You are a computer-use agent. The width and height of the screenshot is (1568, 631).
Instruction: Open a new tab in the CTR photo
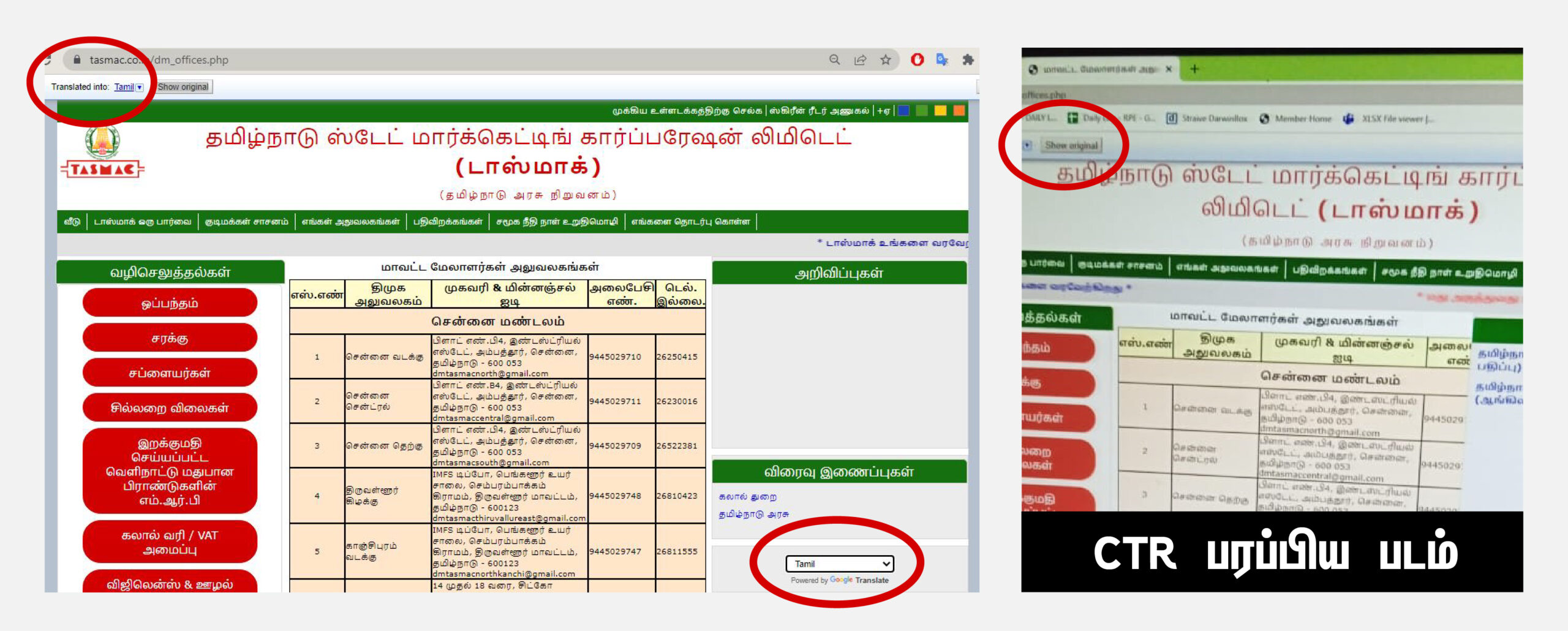(x=1194, y=69)
